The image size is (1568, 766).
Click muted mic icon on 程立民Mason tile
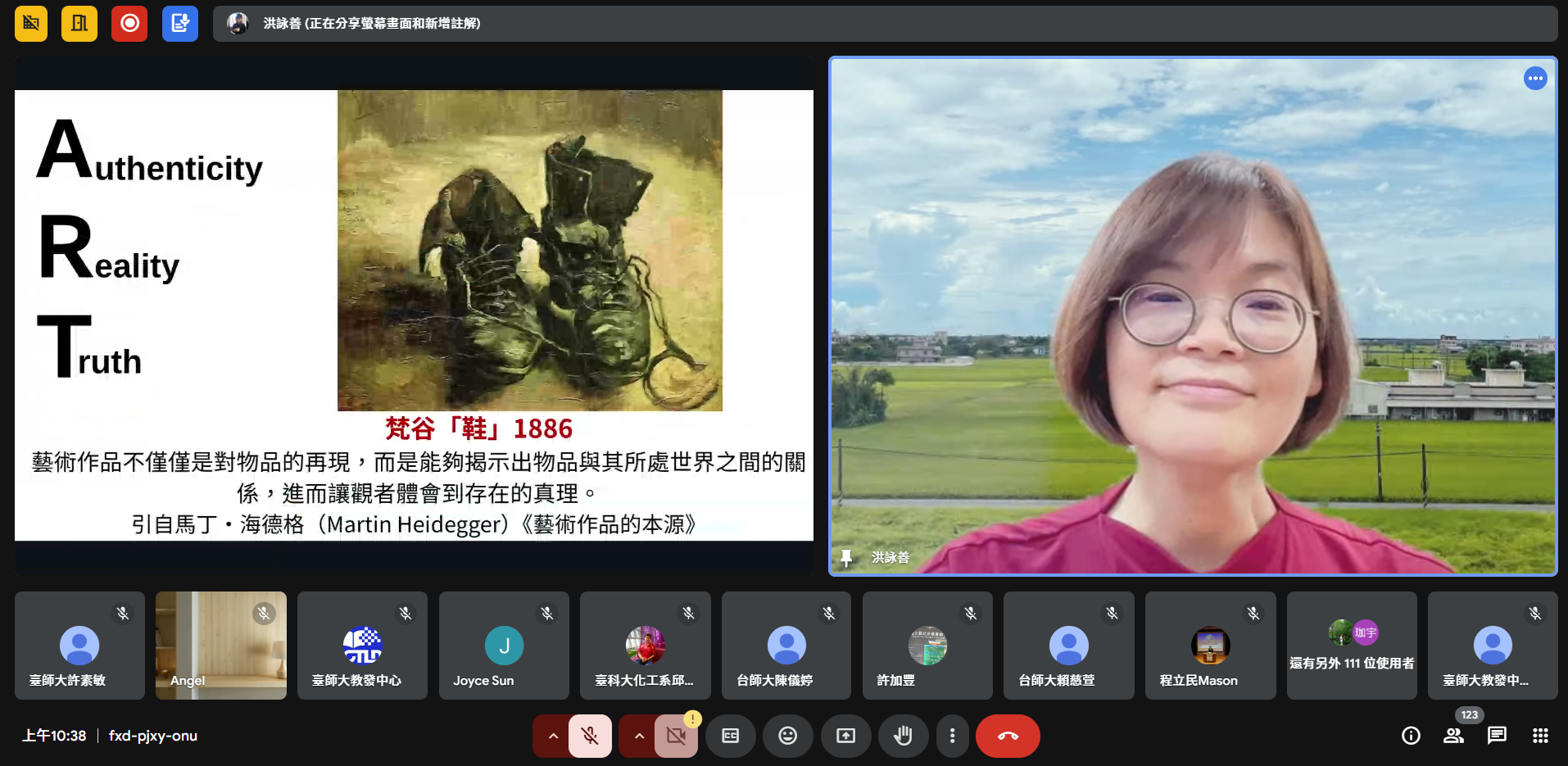1253,614
